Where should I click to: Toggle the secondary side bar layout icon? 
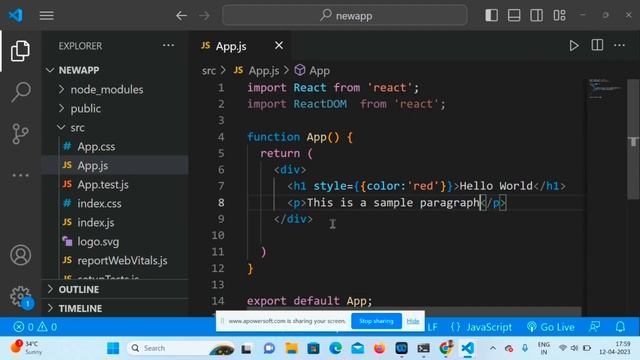[x=536, y=16]
